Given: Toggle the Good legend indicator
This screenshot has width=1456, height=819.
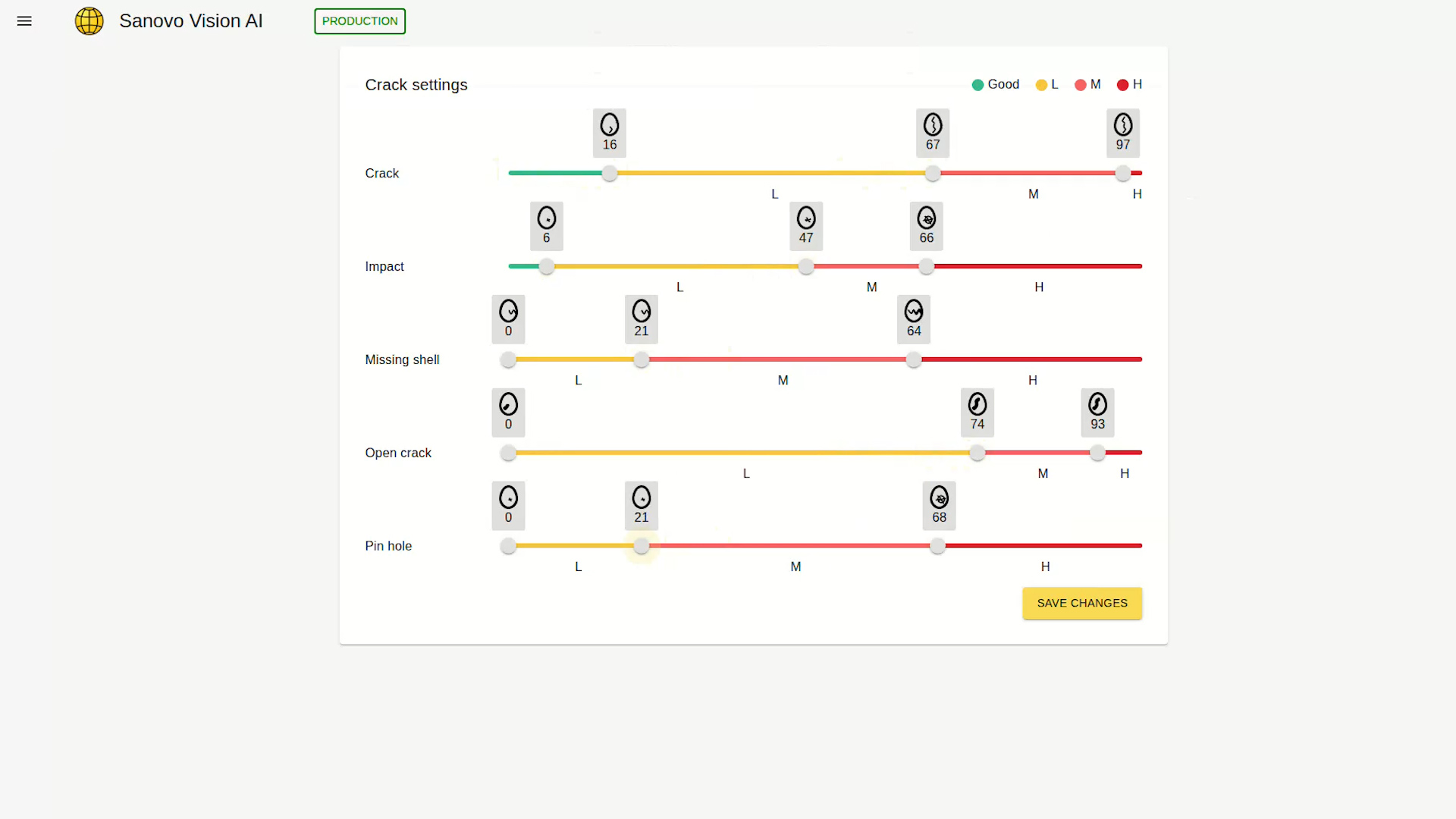Looking at the screenshot, I should click(978, 84).
